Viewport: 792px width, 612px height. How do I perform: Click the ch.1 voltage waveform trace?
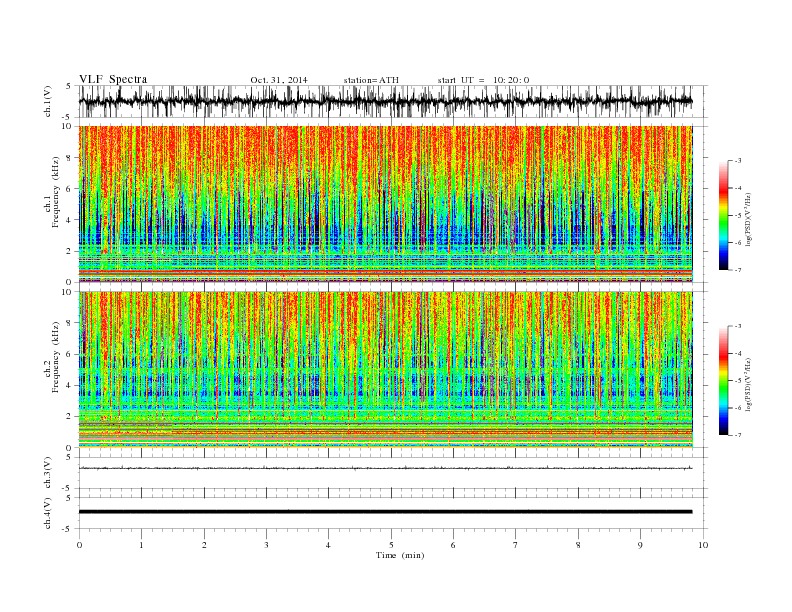[x=385, y=101]
